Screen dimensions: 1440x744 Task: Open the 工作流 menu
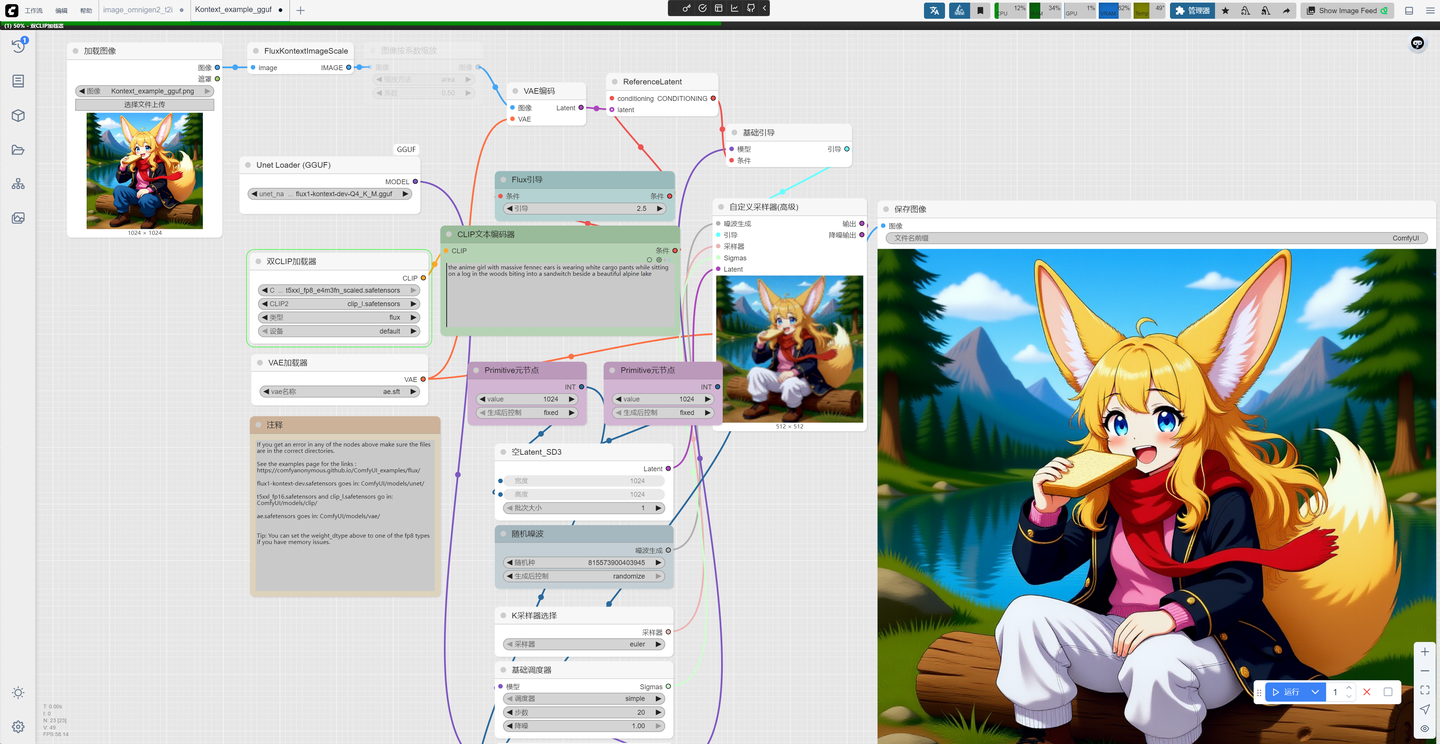click(x=33, y=10)
